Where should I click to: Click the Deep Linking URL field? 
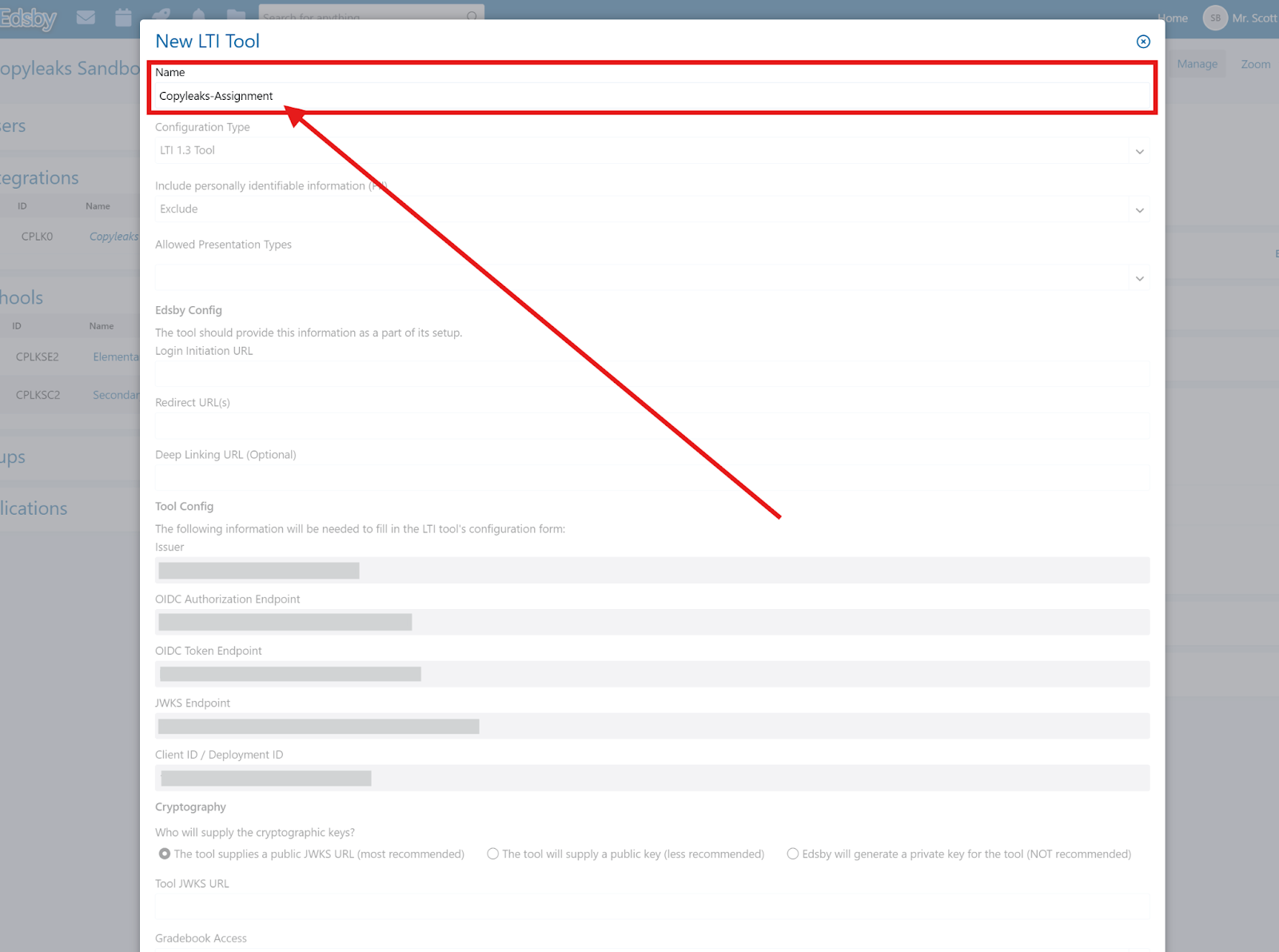coord(652,478)
